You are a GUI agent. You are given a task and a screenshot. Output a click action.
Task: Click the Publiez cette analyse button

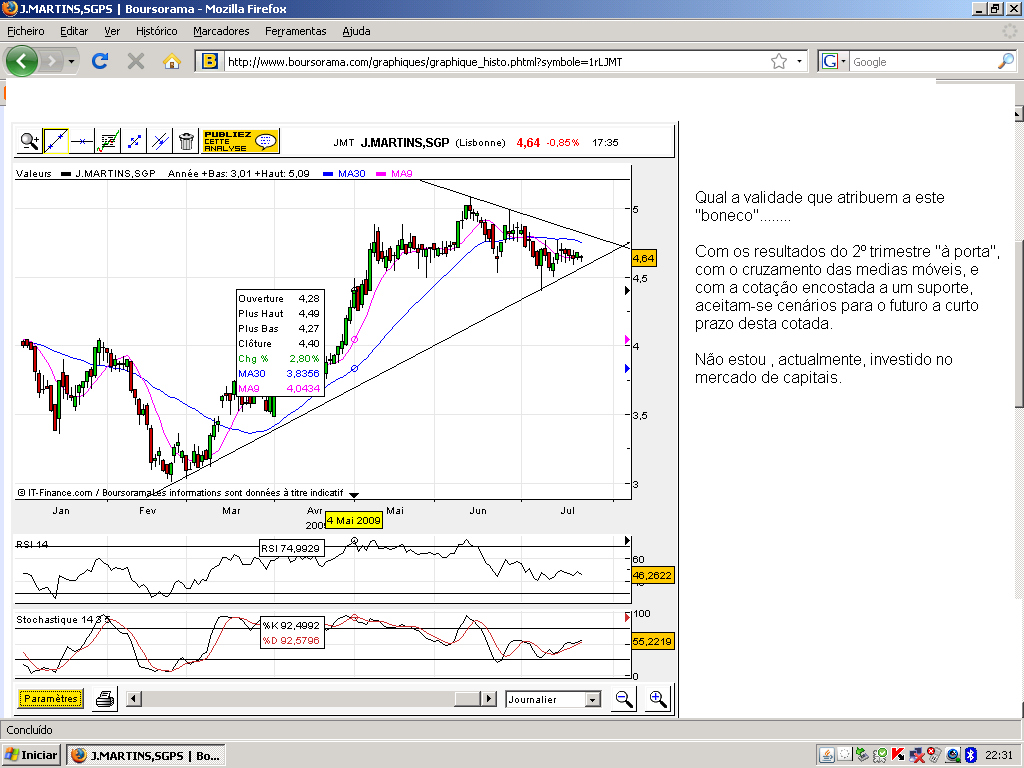click(x=240, y=141)
